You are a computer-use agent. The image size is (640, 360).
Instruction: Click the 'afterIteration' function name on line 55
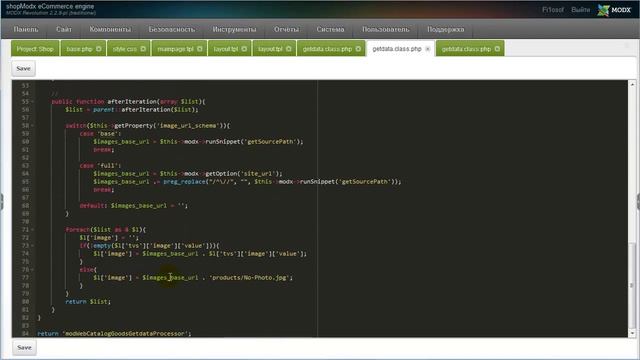(132, 102)
